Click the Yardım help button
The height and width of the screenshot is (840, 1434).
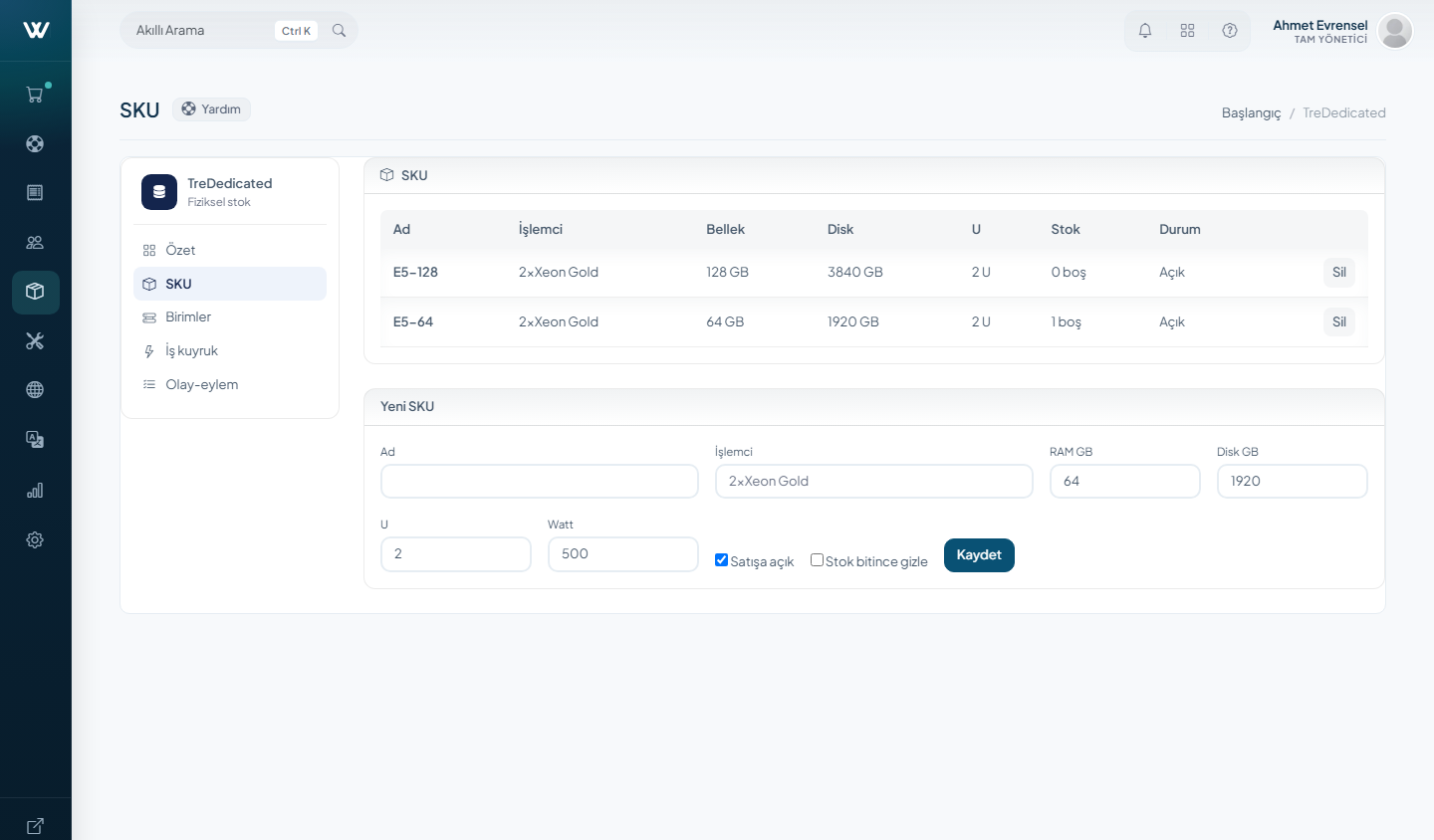coord(211,109)
